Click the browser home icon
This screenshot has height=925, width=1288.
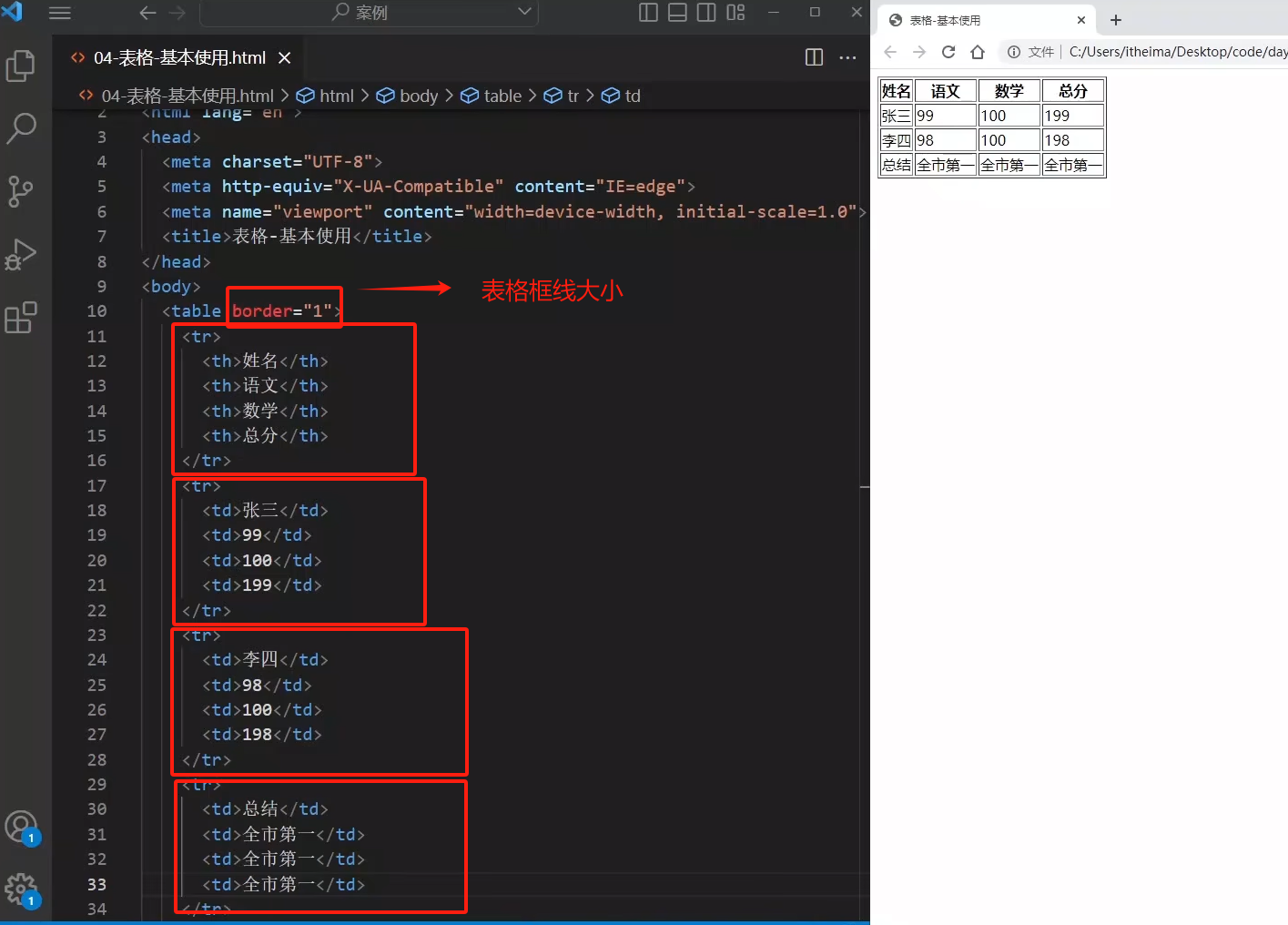(978, 52)
